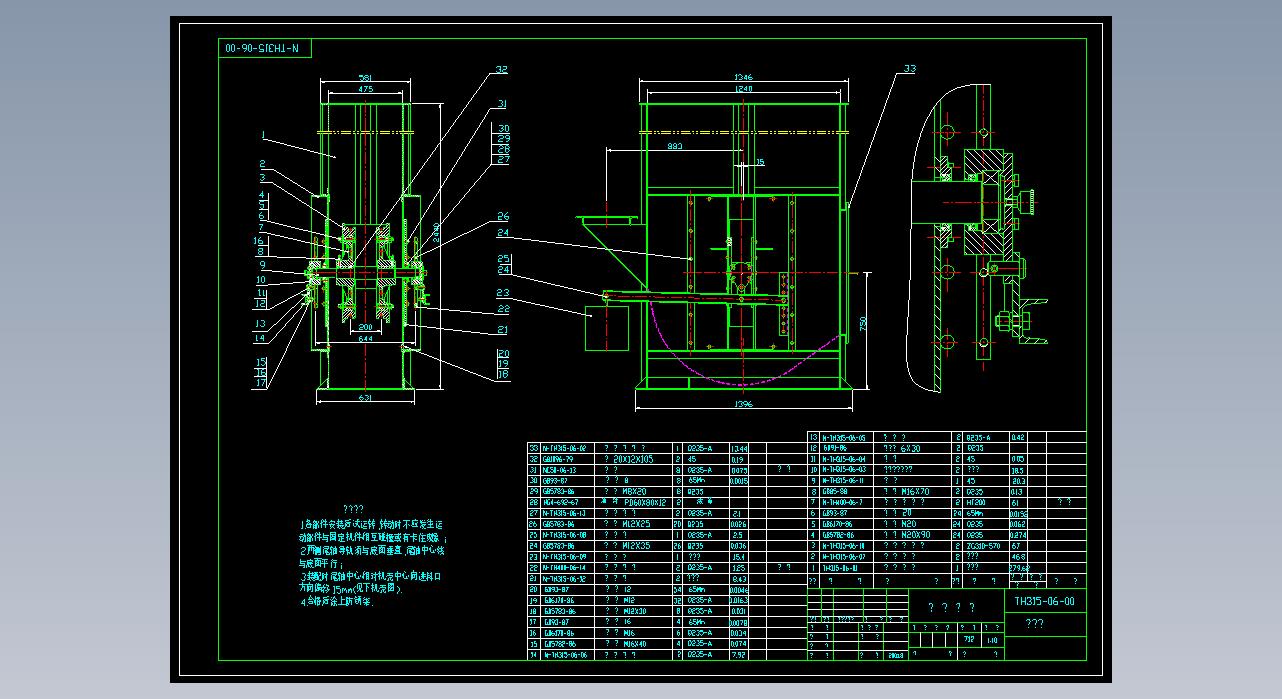Click part callout number 1 in left view
1282x699 pixels.
tap(262, 133)
